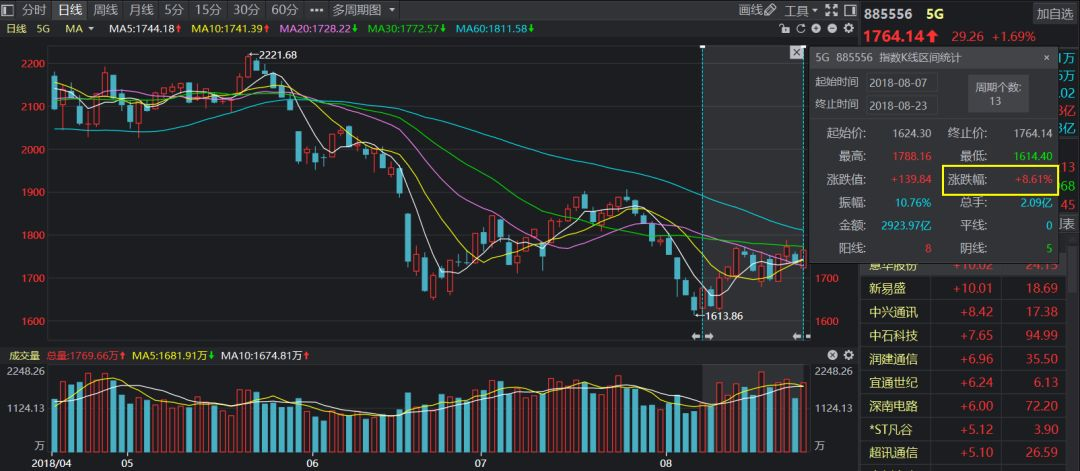Screen dimensions: 1080x471
Task: Close the 成交量 volume subpanel
Action: 832,355
